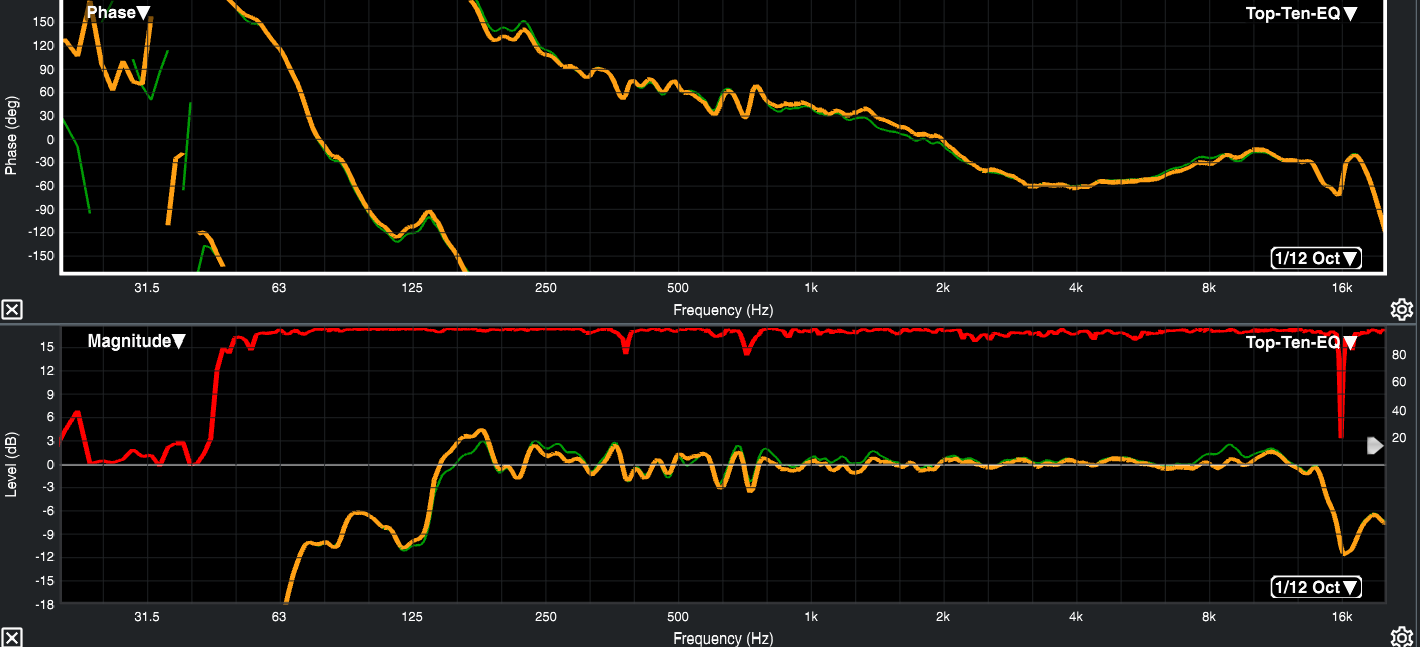Click Frequency (Hz) label under Magnitude plot
The height and width of the screenshot is (647, 1420).
(722, 638)
